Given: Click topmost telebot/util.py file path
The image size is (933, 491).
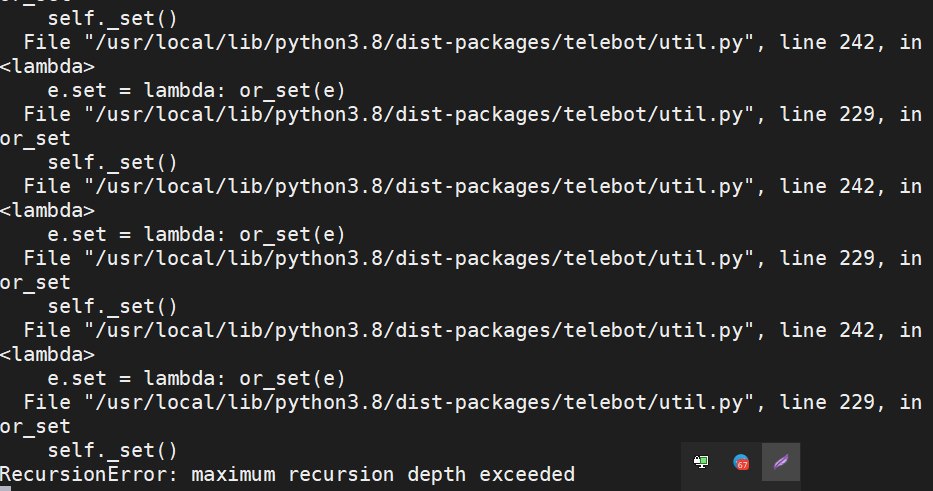Looking at the screenshot, I should [x=419, y=42].
